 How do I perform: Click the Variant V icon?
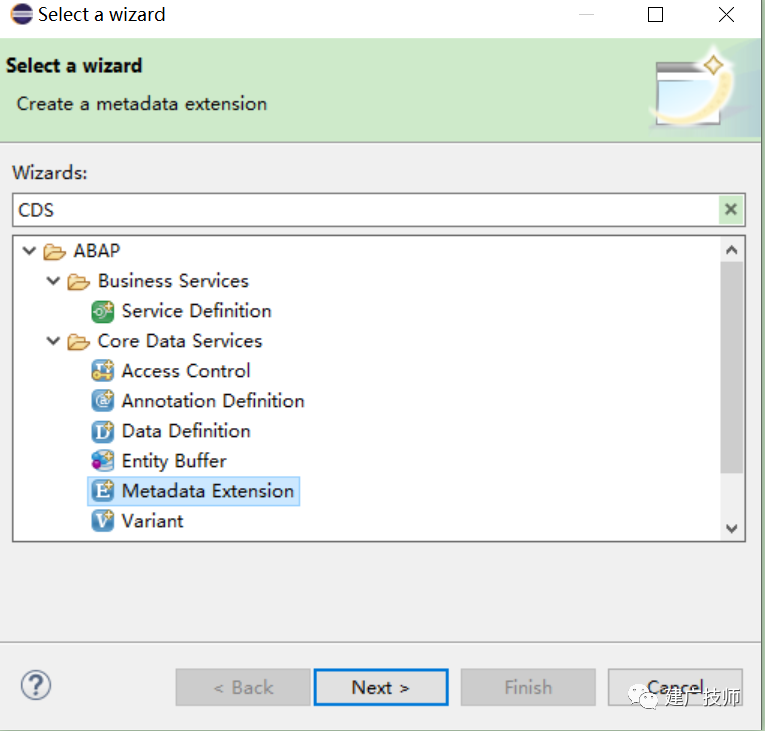103,521
